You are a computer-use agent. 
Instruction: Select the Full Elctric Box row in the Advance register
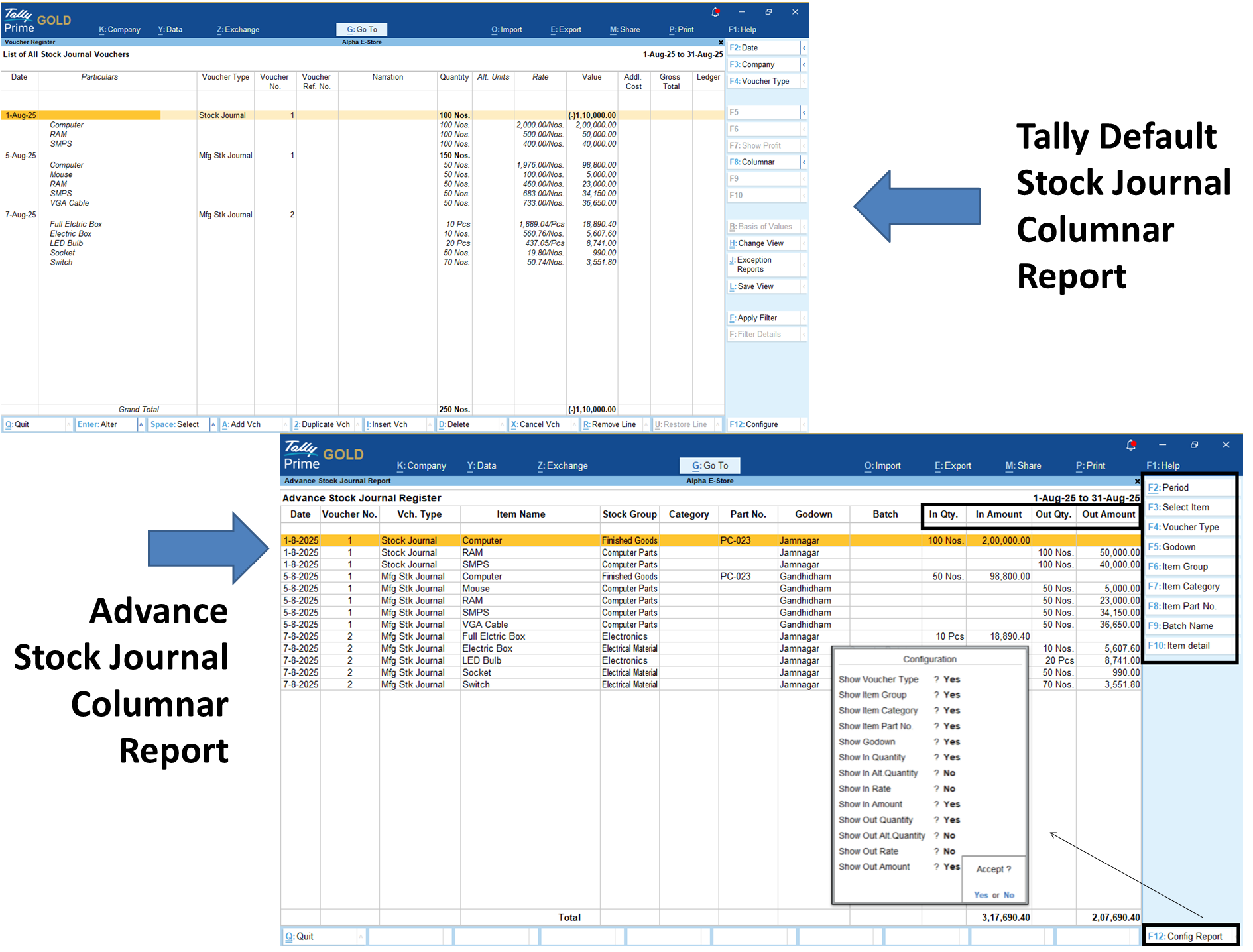point(493,636)
